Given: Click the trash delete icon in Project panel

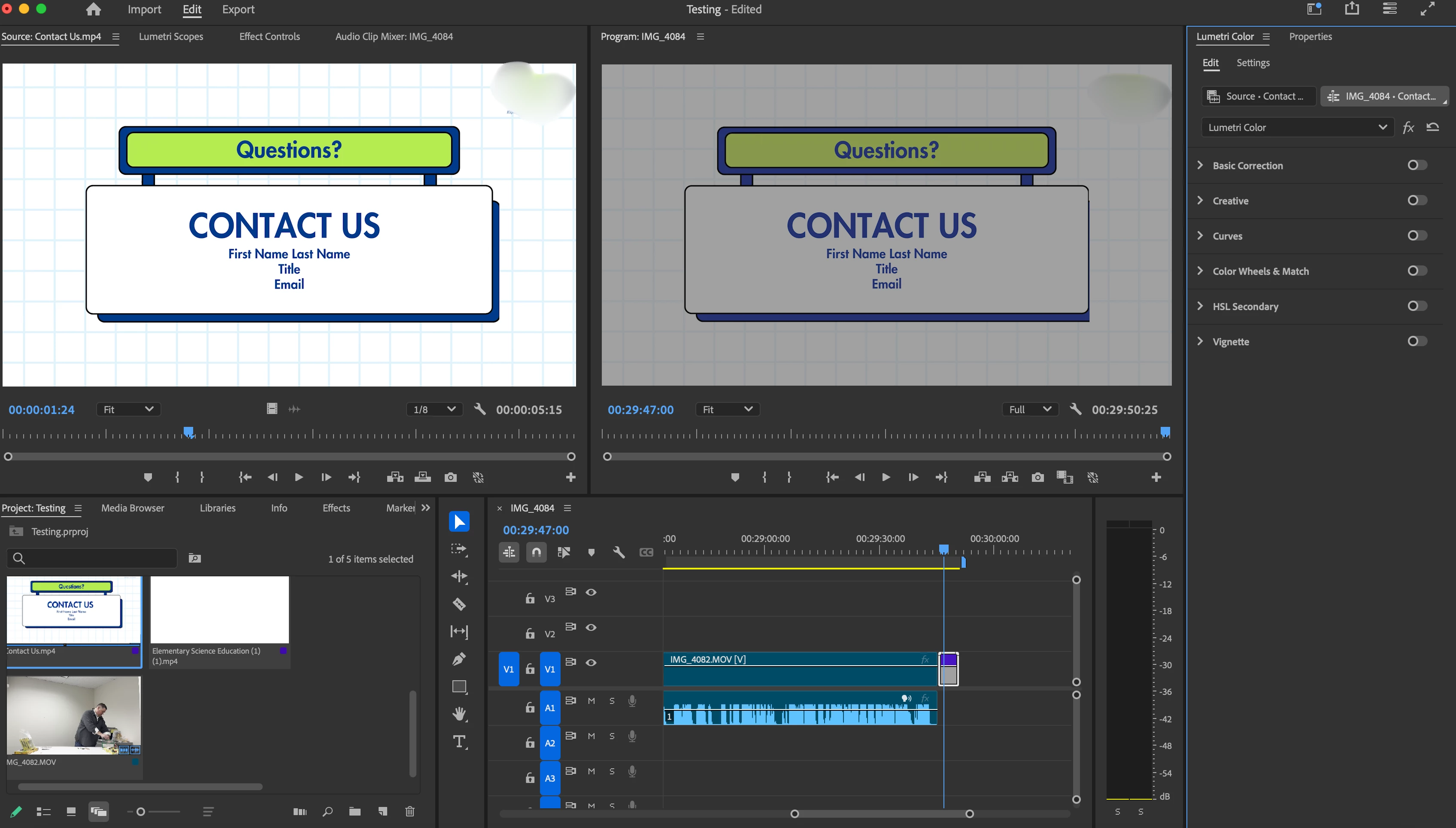Looking at the screenshot, I should (x=410, y=812).
